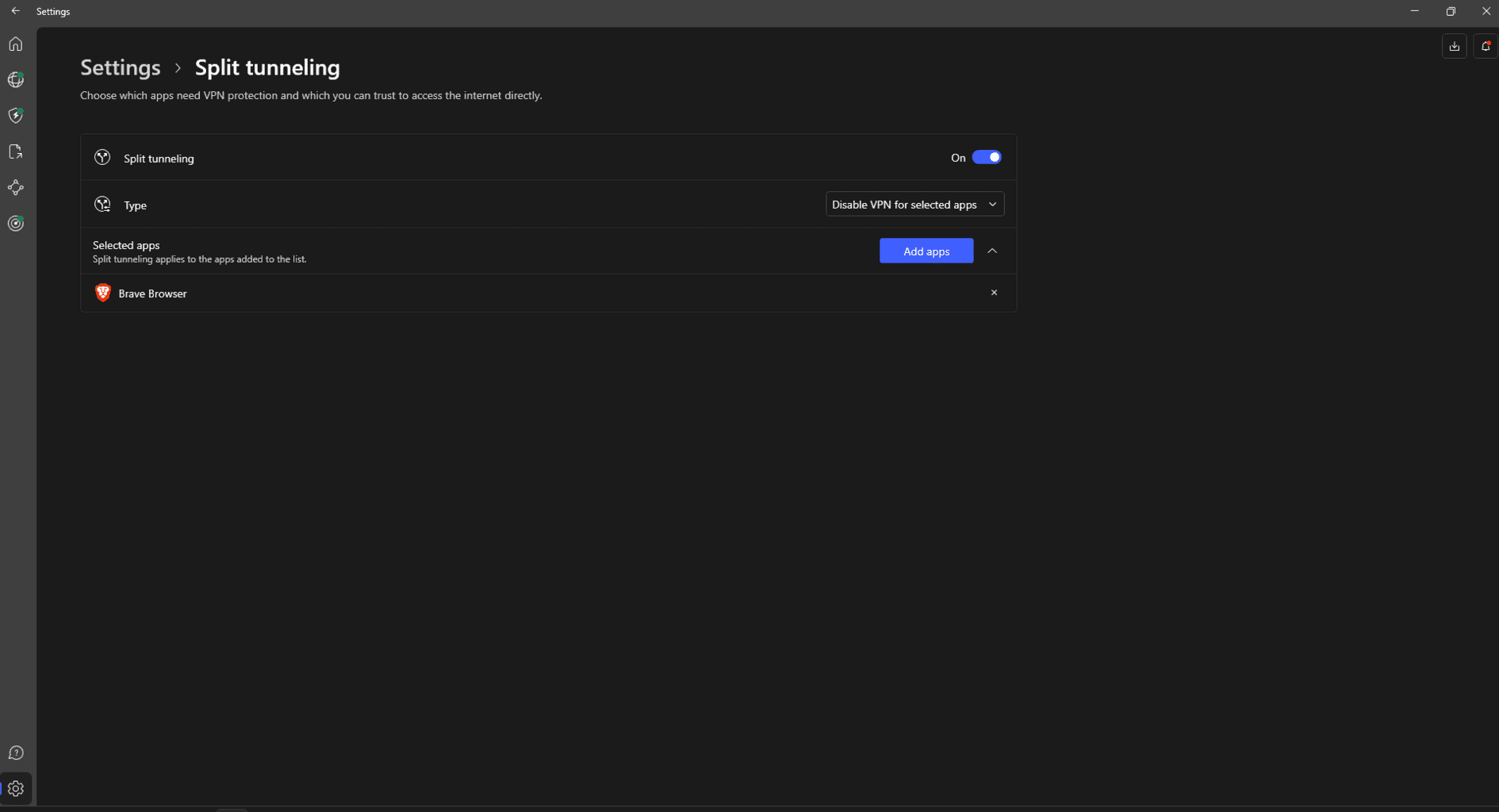Restore down the application window
The height and width of the screenshot is (812, 1499).
point(1450,11)
